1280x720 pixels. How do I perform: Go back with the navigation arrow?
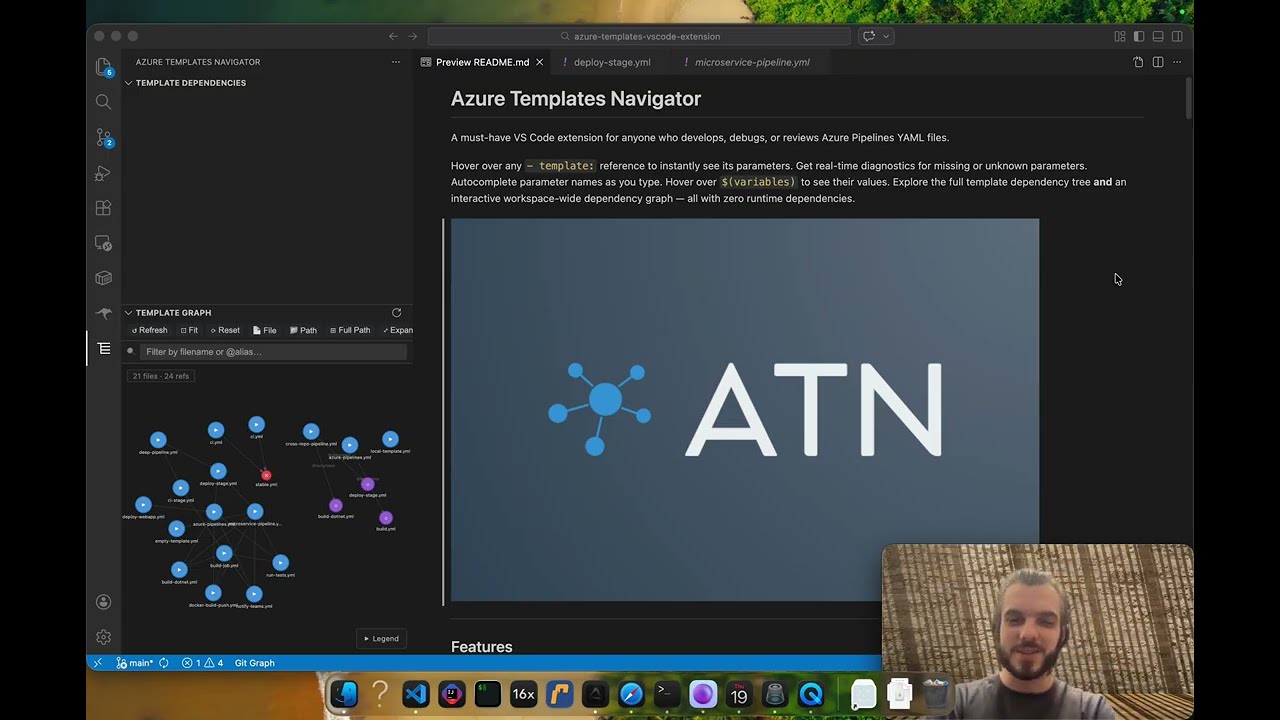tap(393, 36)
